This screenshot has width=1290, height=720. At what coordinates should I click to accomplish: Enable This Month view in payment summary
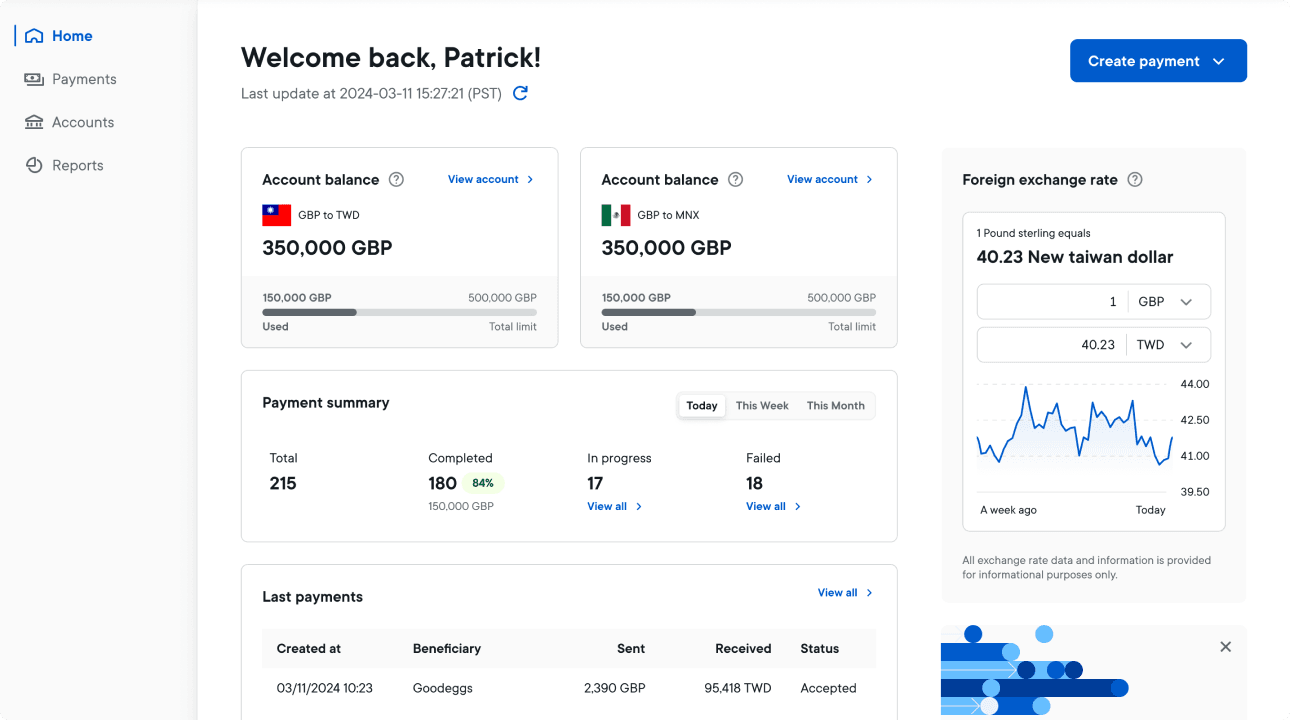tap(835, 405)
